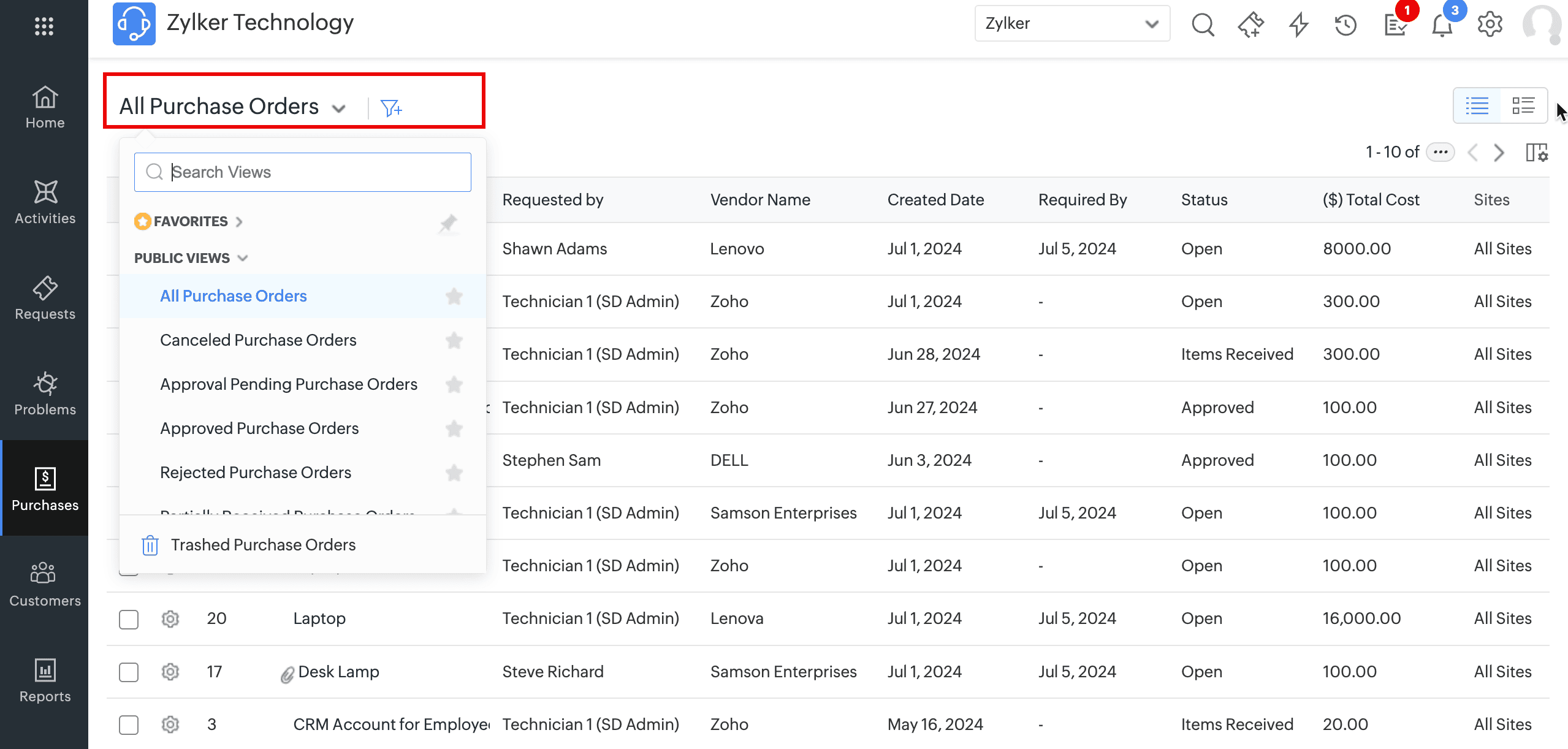The width and height of the screenshot is (1568, 749).
Task: Star Canceled Purchase Orders as favorite
Action: [x=454, y=340]
